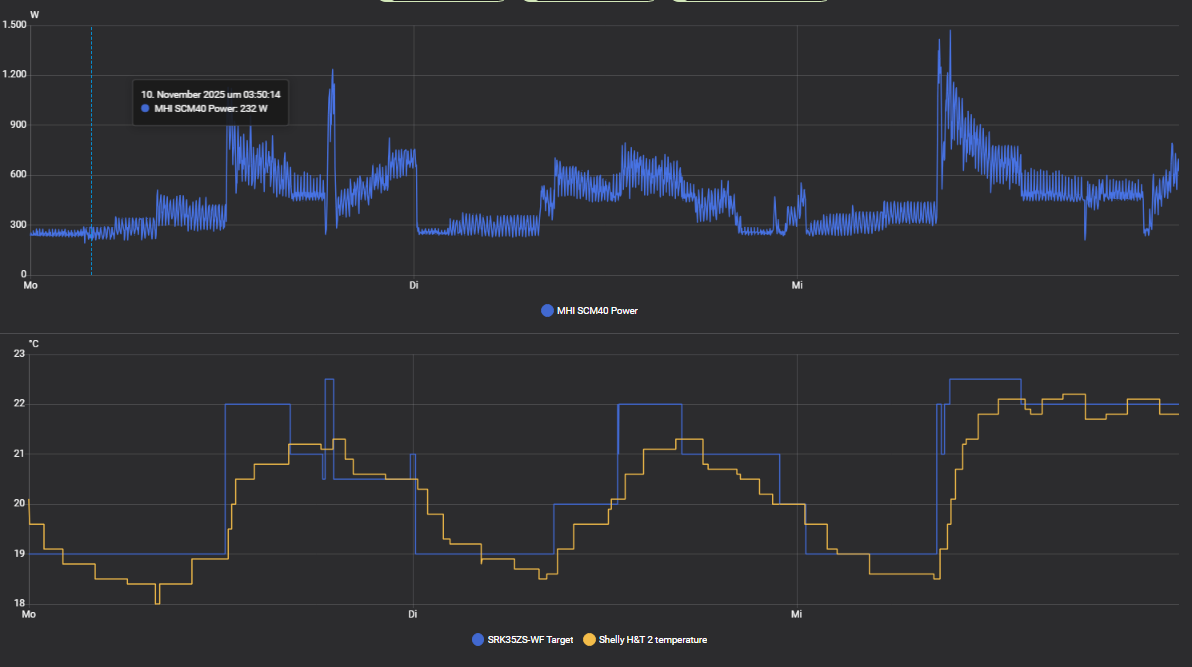Click the leftmost partially visible button at top
The height and width of the screenshot is (667, 1192).
click(x=442, y=1)
